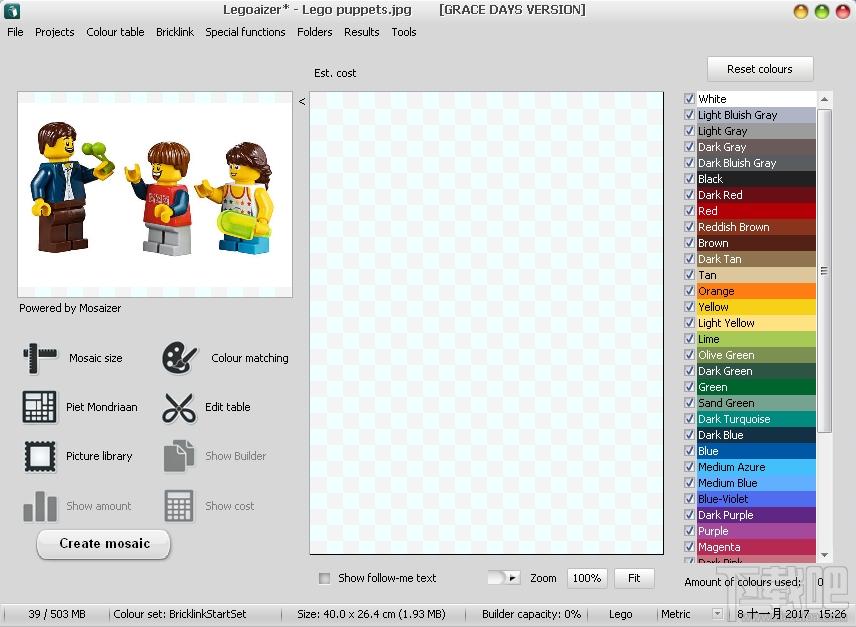Open the Picture library stamp icon

click(40, 456)
